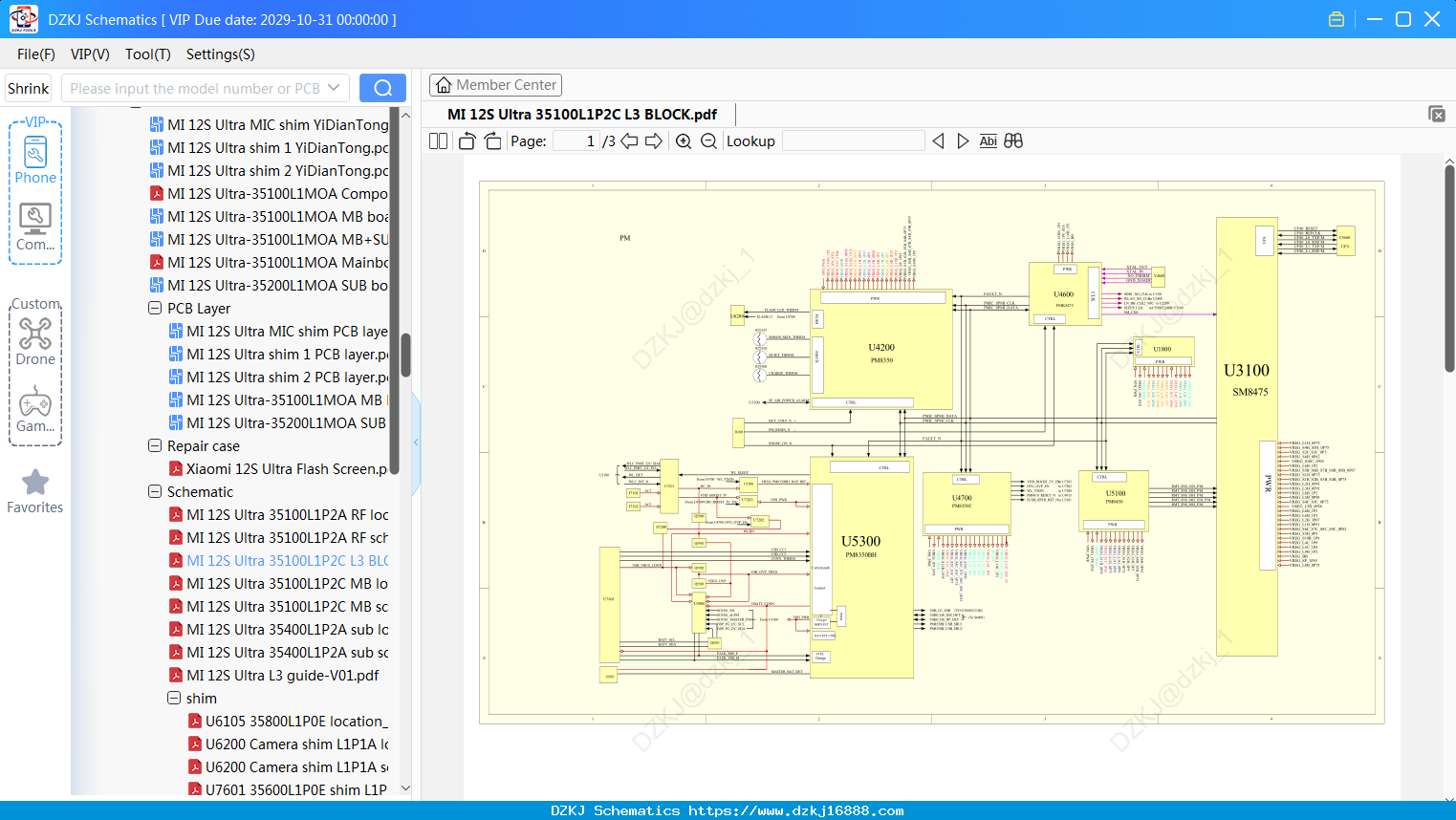Screen dimensions: 1456x820
Task: Collapse the PCB Layer tree node
Action: tap(155, 308)
